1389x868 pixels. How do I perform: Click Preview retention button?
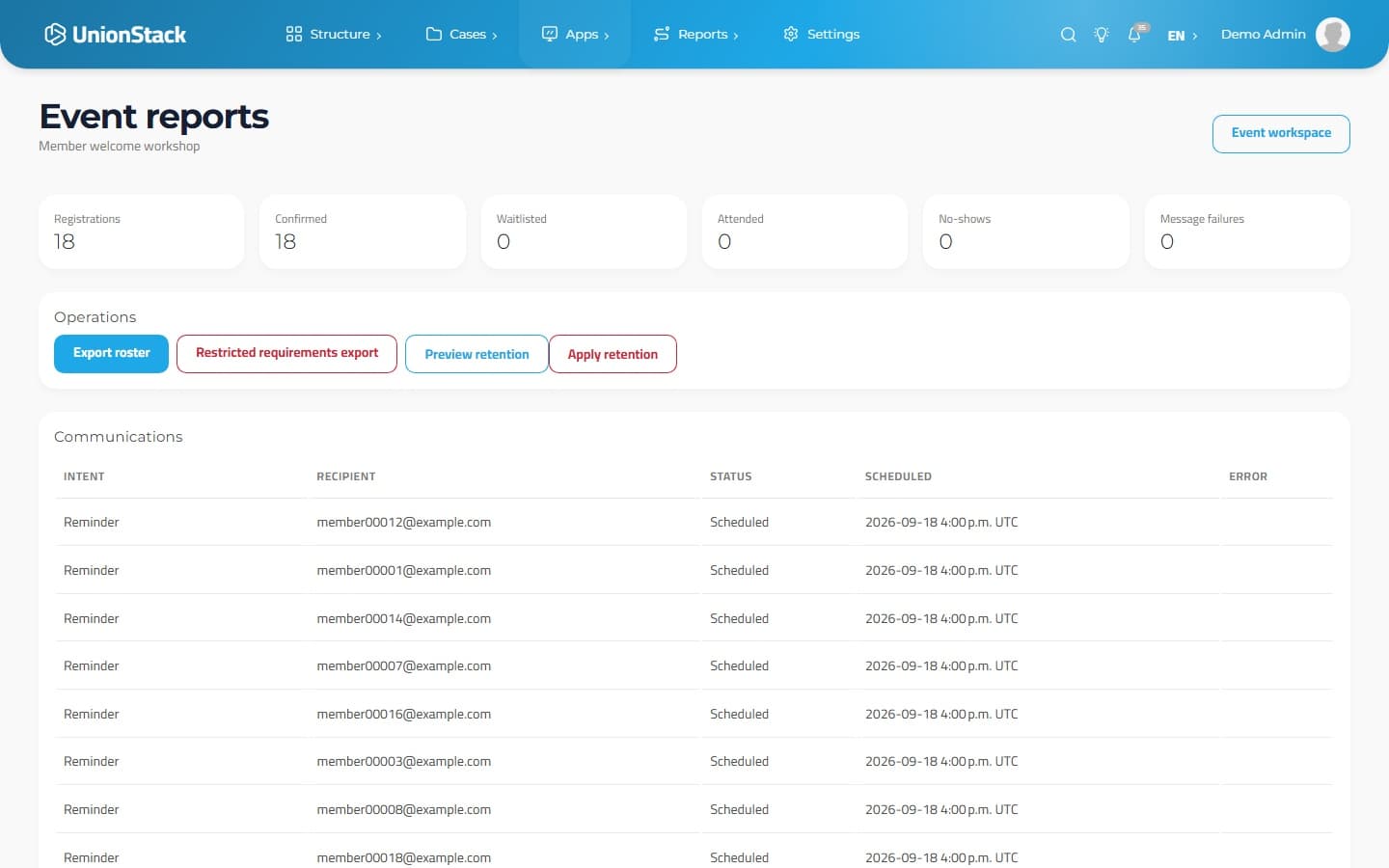pos(477,354)
